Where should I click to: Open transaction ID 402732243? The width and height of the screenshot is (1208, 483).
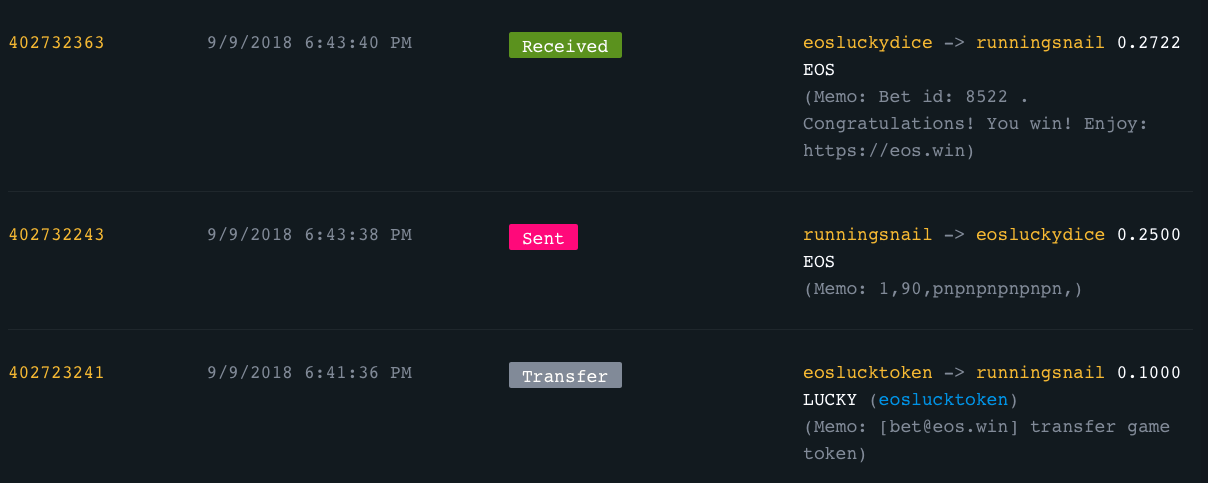pyautogui.click(x=57, y=235)
